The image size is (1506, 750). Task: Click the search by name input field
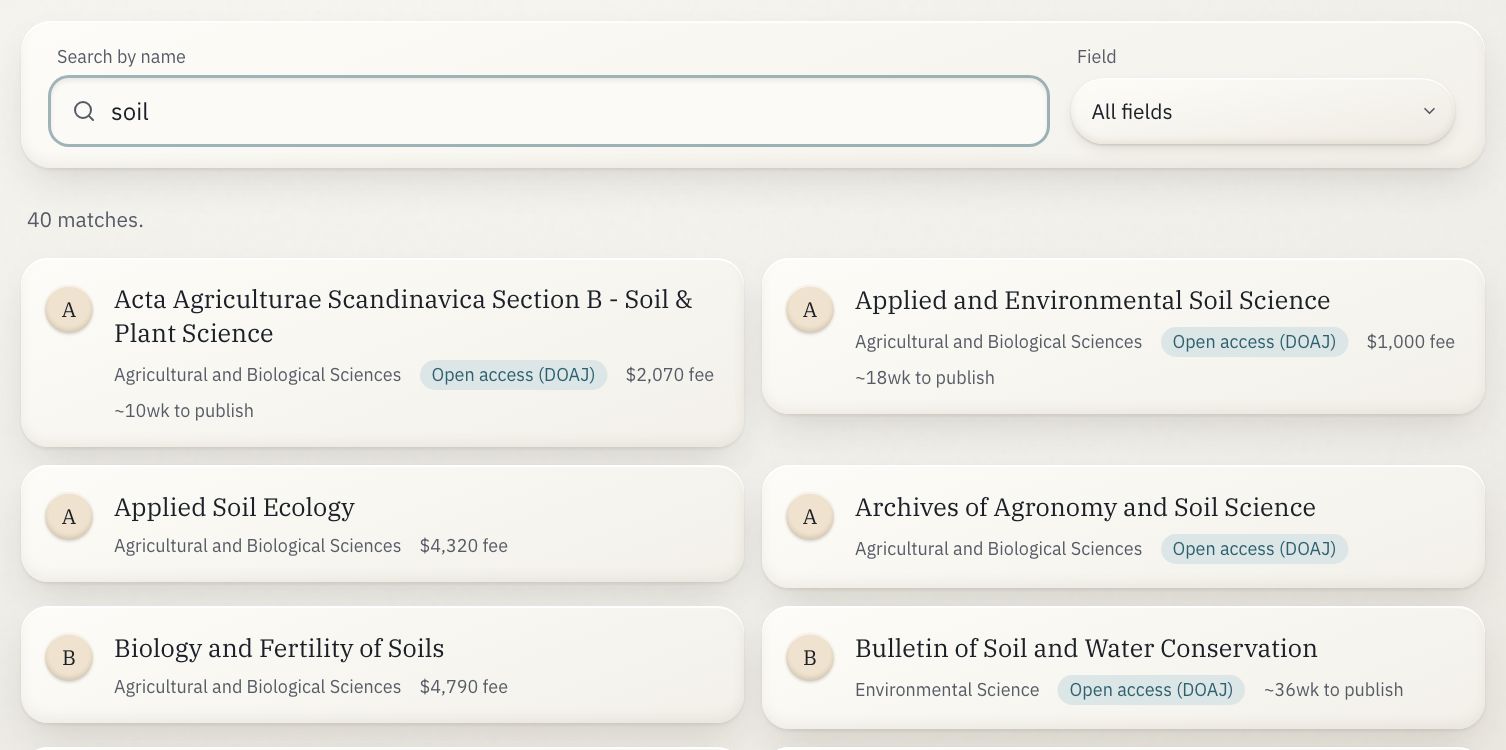pos(549,111)
